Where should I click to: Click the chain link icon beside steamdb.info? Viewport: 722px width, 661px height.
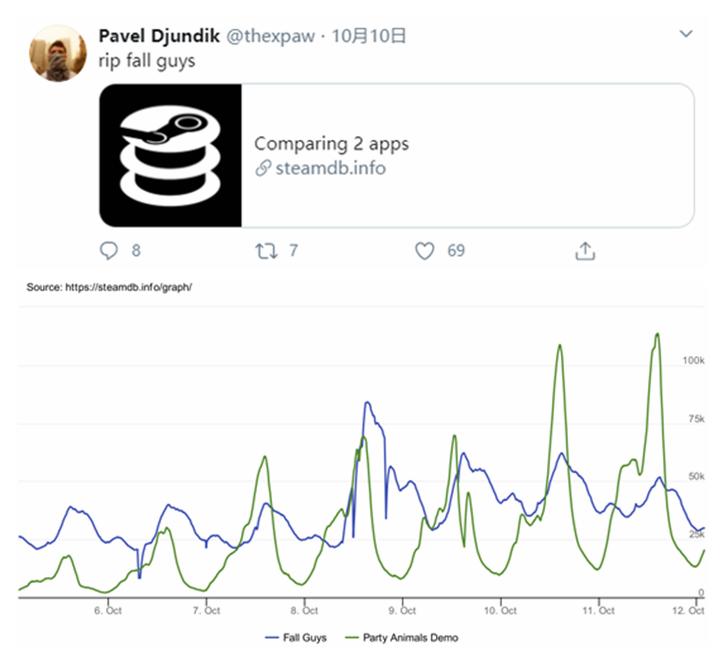click(263, 169)
